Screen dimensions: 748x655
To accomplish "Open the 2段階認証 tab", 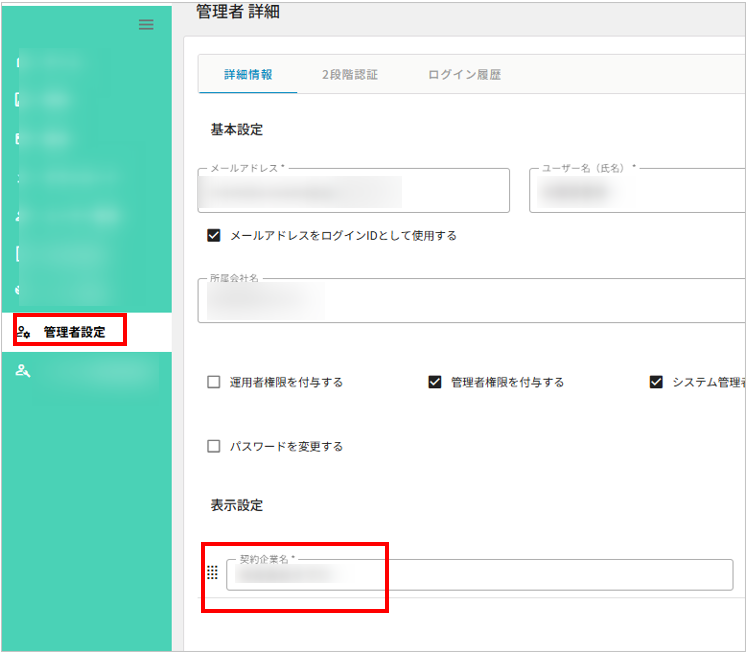I will coord(350,75).
